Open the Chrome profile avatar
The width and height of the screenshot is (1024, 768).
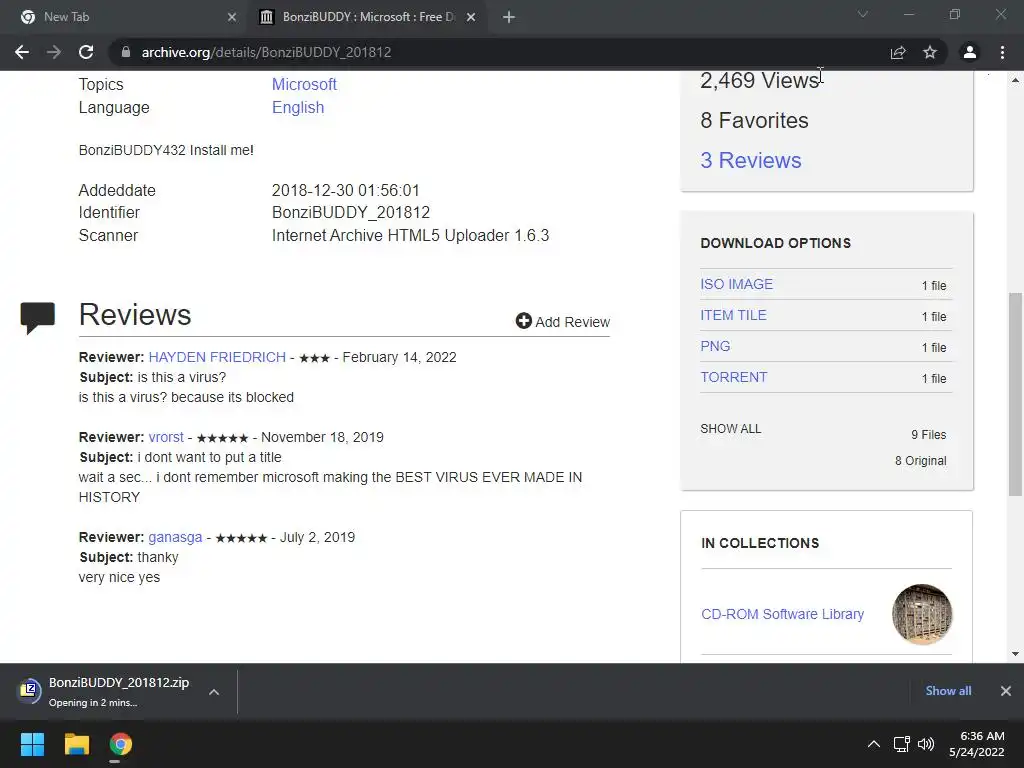(x=970, y=52)
